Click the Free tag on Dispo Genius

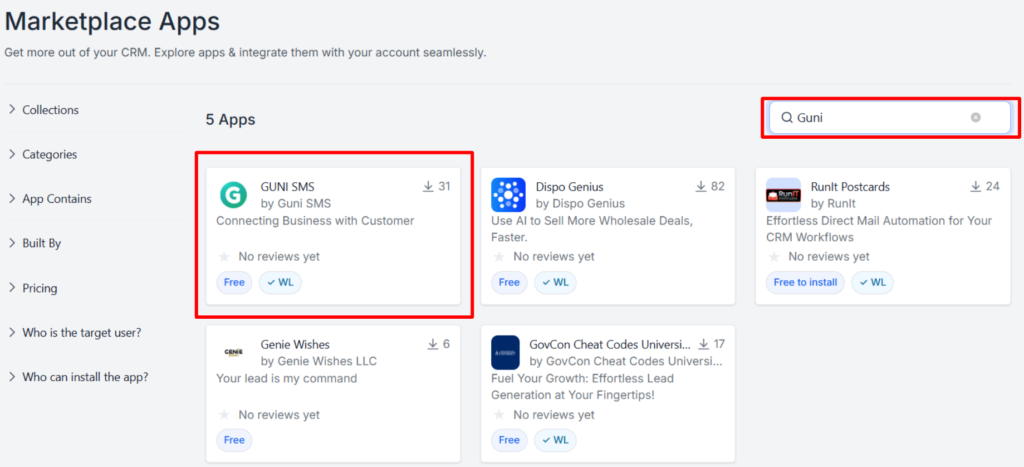(509, 283)
